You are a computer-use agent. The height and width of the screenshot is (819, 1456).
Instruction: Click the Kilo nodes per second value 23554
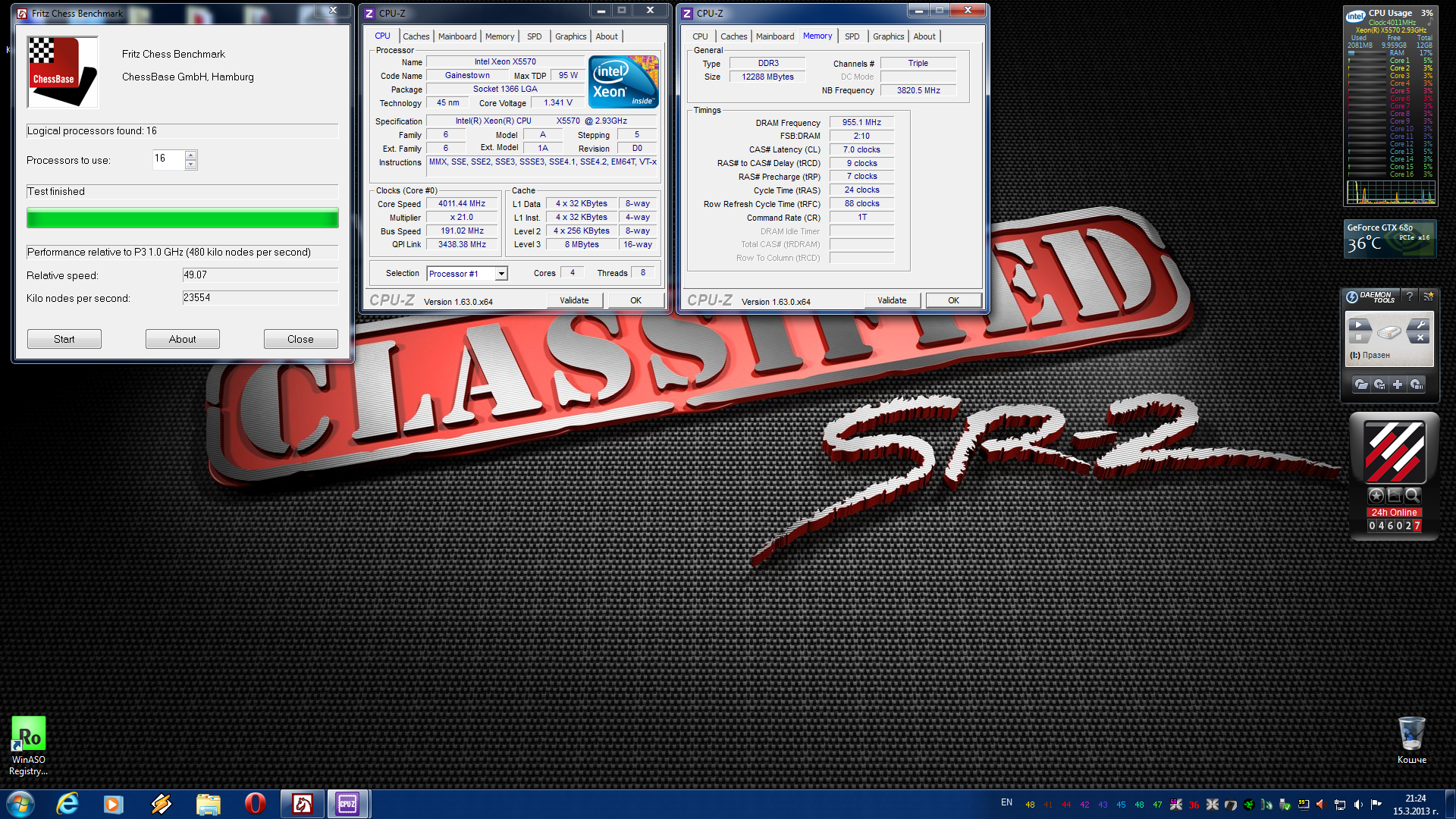tap(259, 298)
